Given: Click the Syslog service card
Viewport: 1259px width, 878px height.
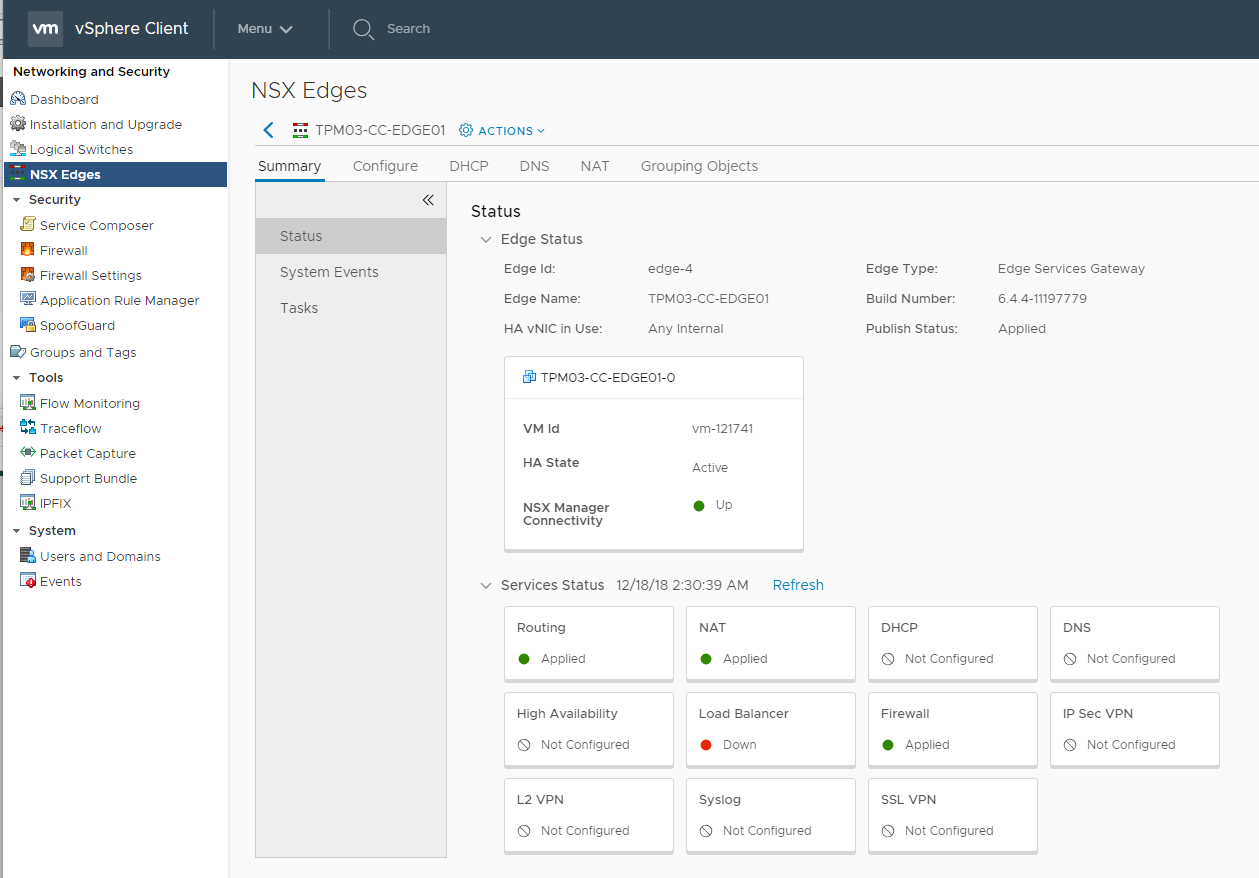Looking at the screenshot, I should point(770,815).
